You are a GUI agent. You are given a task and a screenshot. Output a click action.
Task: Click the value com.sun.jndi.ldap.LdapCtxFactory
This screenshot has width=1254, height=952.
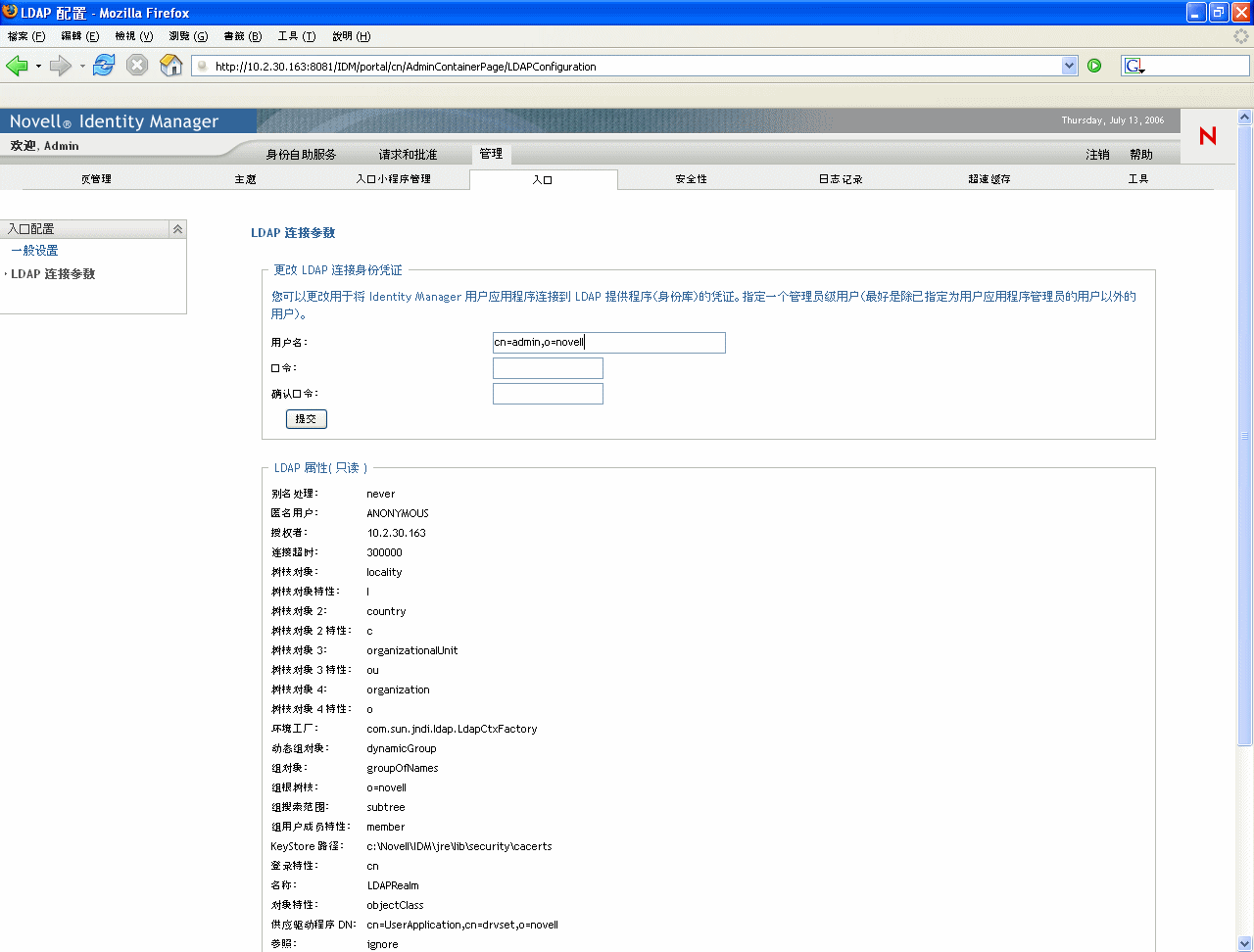click(x=452, y=729)
